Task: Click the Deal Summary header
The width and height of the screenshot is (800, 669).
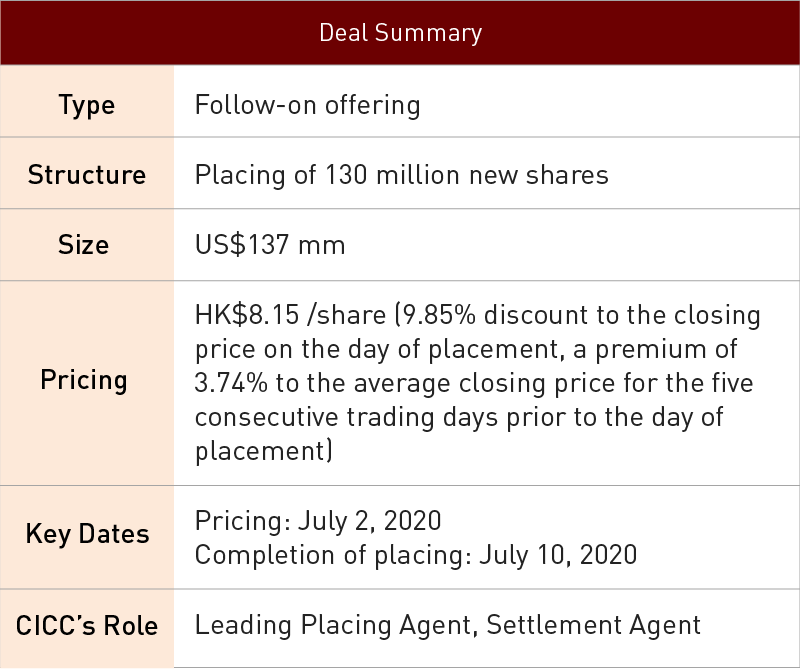Action: click(x=400, y=33)
